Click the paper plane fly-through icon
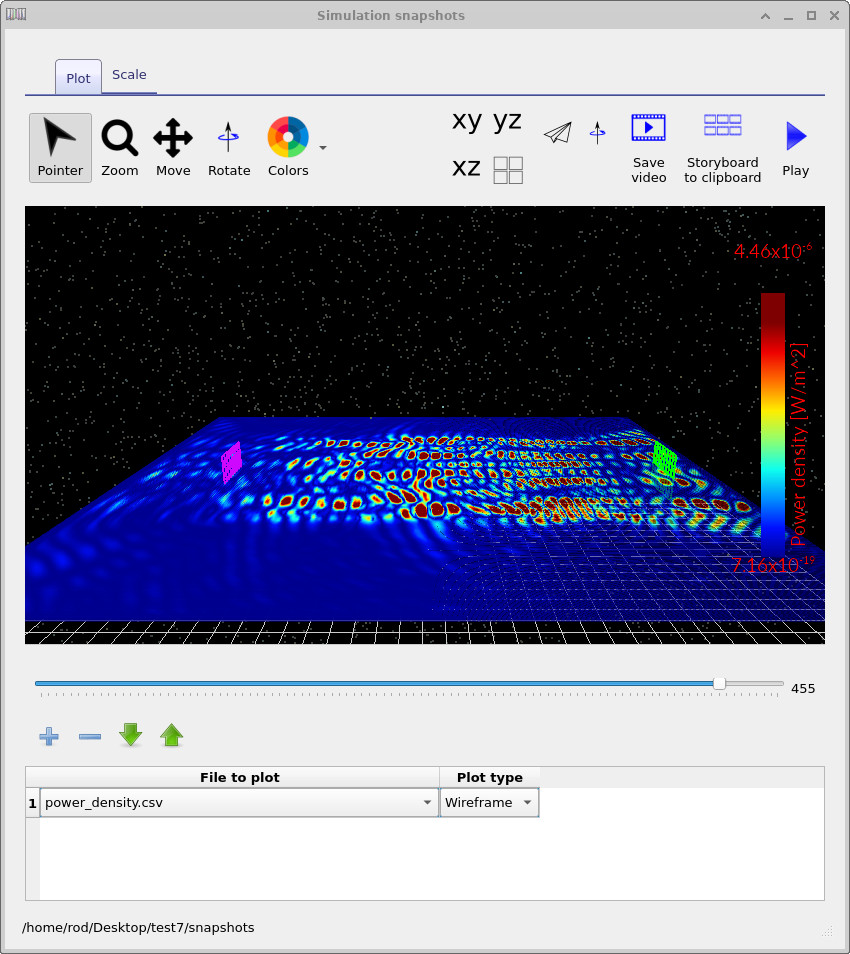The height and width of the screenshot is (954, 850). pos(557,132)
